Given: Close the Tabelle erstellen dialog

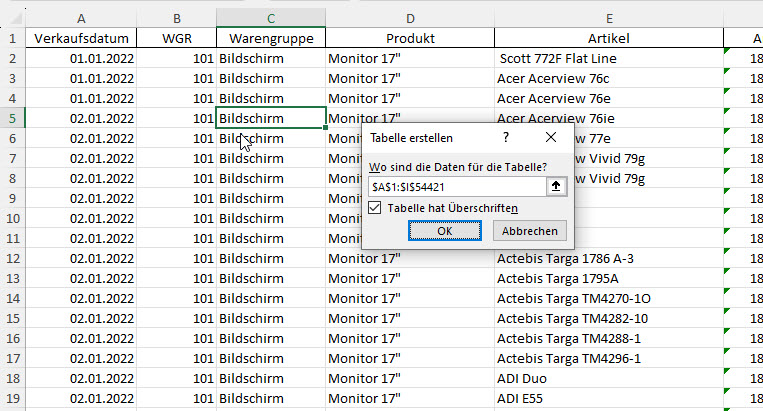Looking at the screenshot, I should (x=551, y=137).
